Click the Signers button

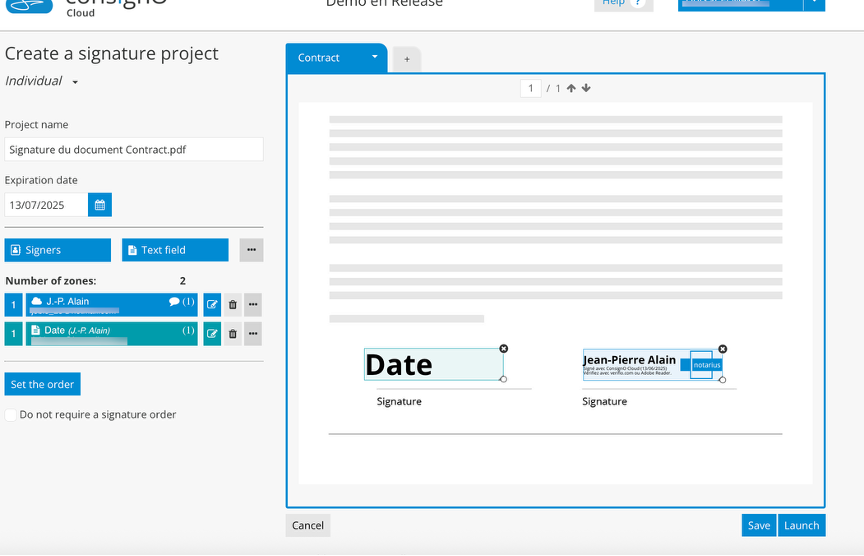[58, 250]
